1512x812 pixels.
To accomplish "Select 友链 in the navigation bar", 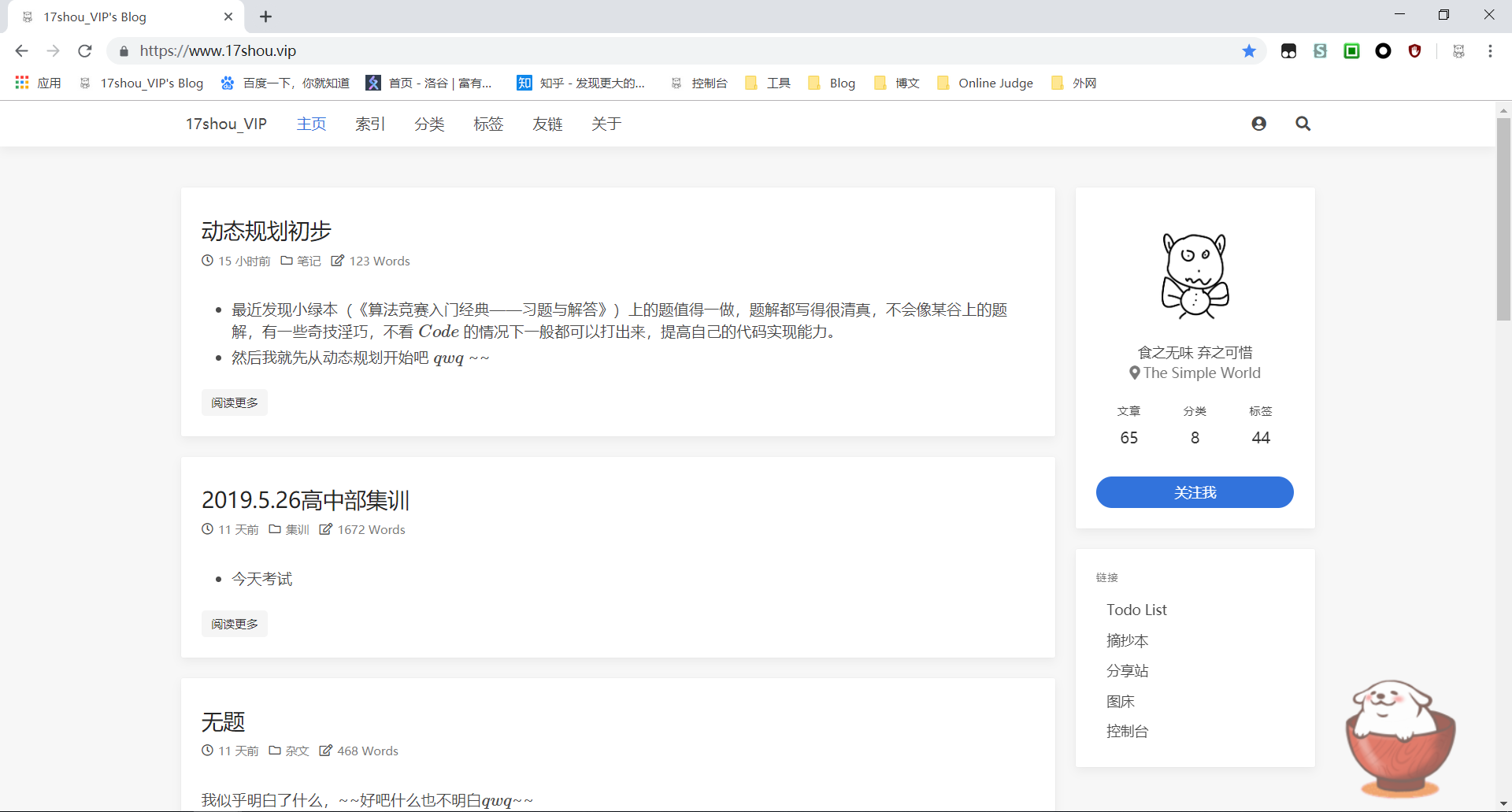I will (x=547, y=124).
